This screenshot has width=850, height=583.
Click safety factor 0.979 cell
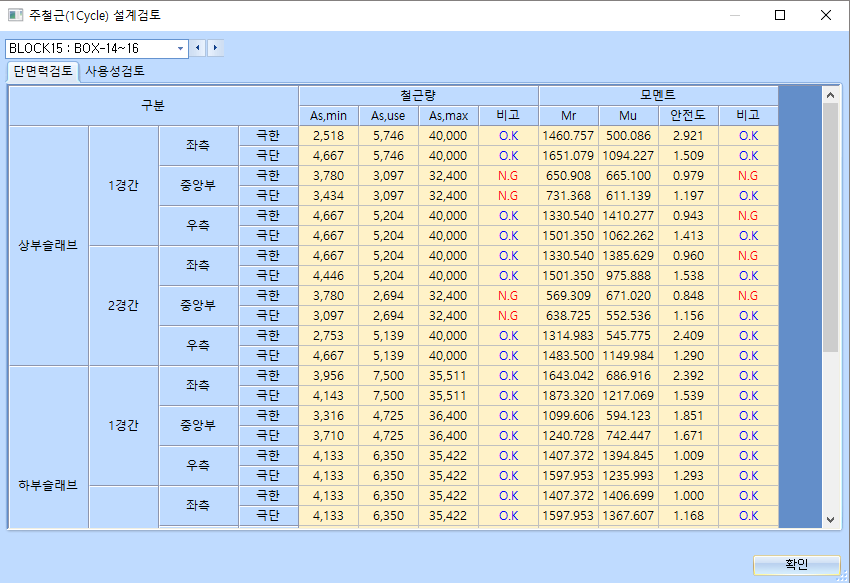click(688, 176)
